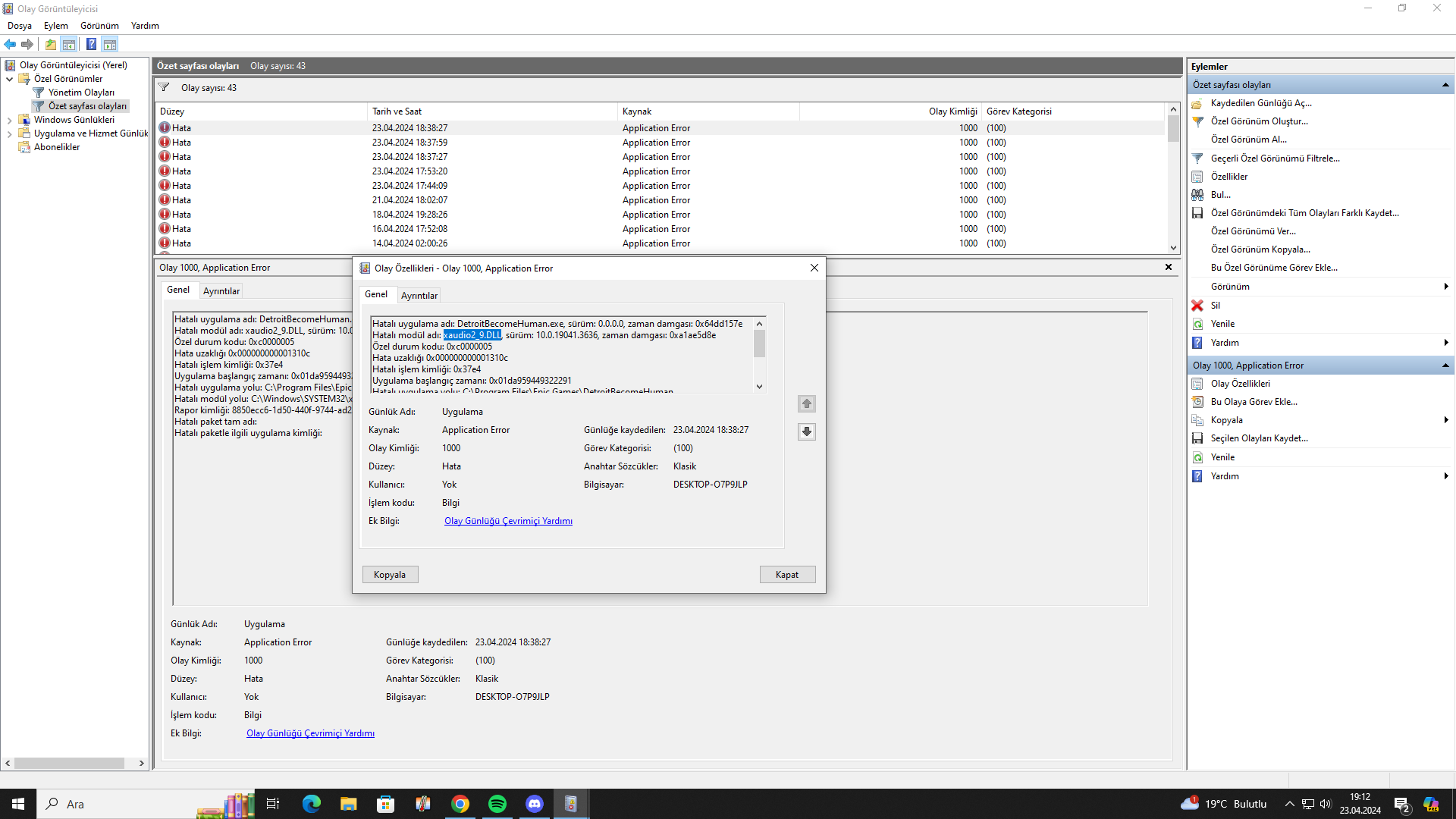Image resolution: width=1456 pixels, height=819 pixels.
Task: Click Özel Görünümü Ver action
Action: pyautogui.click(x=1254, y=231)
